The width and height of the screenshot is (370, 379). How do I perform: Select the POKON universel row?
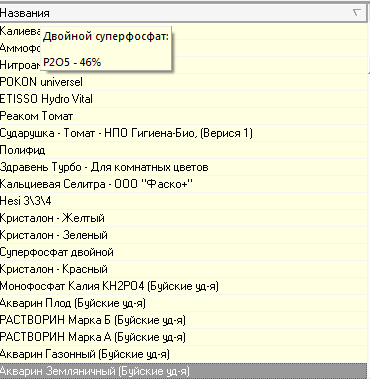pyautogui.click(x=183, y=82)
